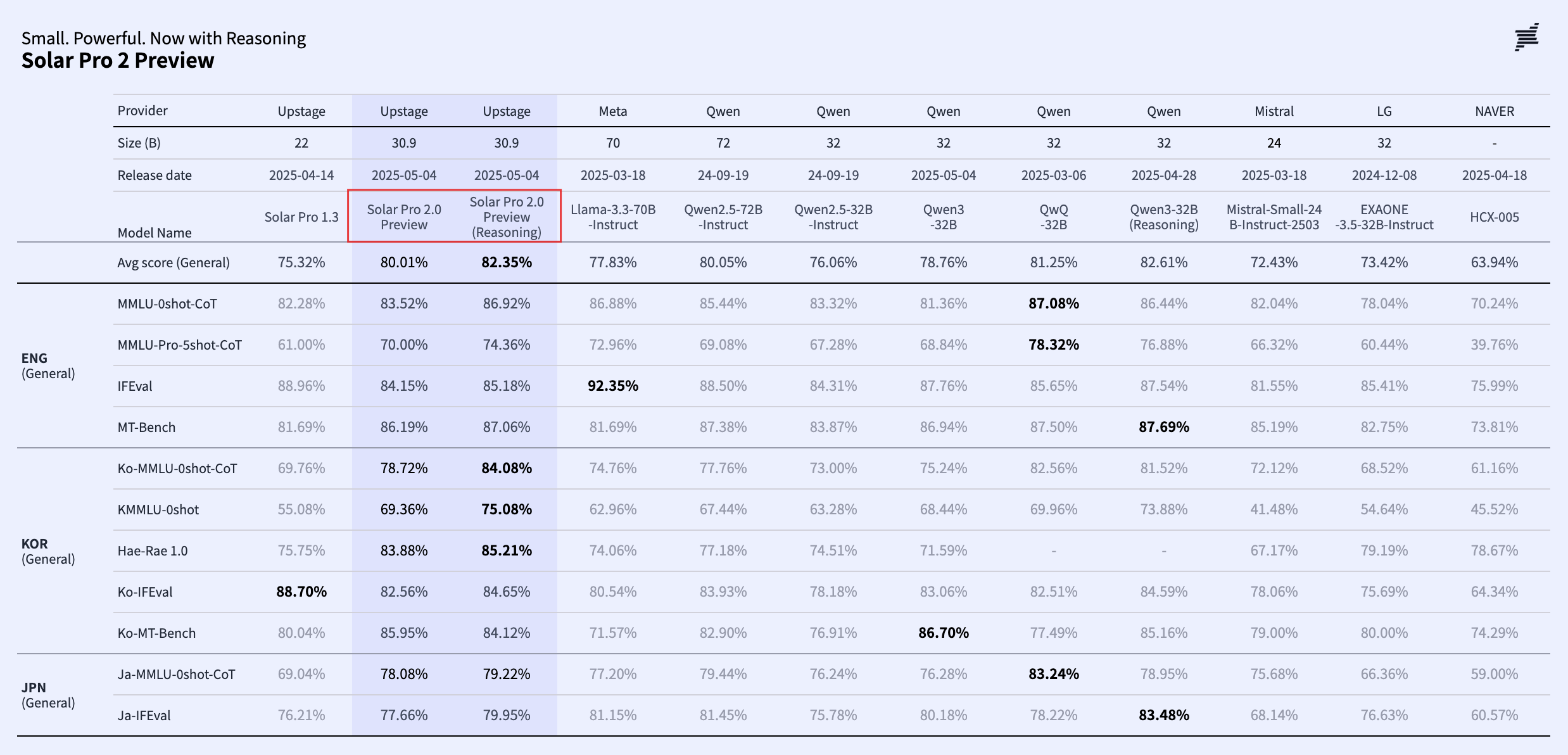The width and height of the screenshot is (1568, 755).
Task: Click the '41.48%' Mistral KMMLU score
Action: [x=1274, y=509]
